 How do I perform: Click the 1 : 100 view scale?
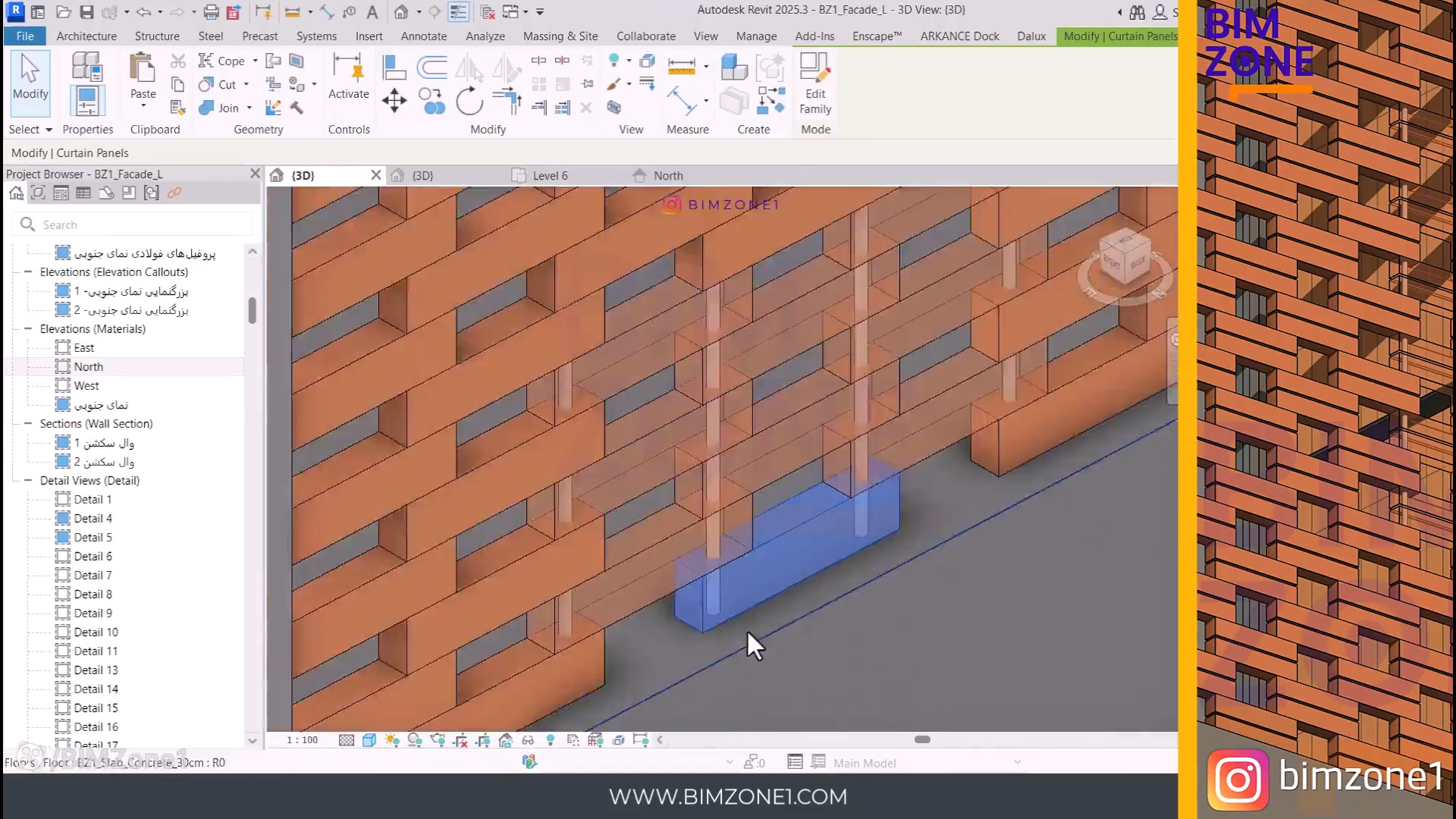[x=302, y=740]
